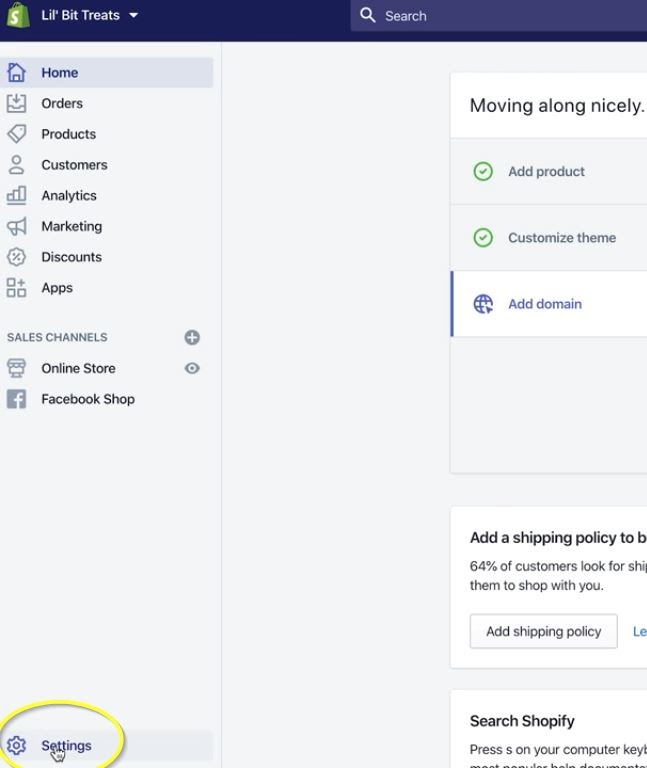Click the magnifying glass search icon

coord(368,15)
